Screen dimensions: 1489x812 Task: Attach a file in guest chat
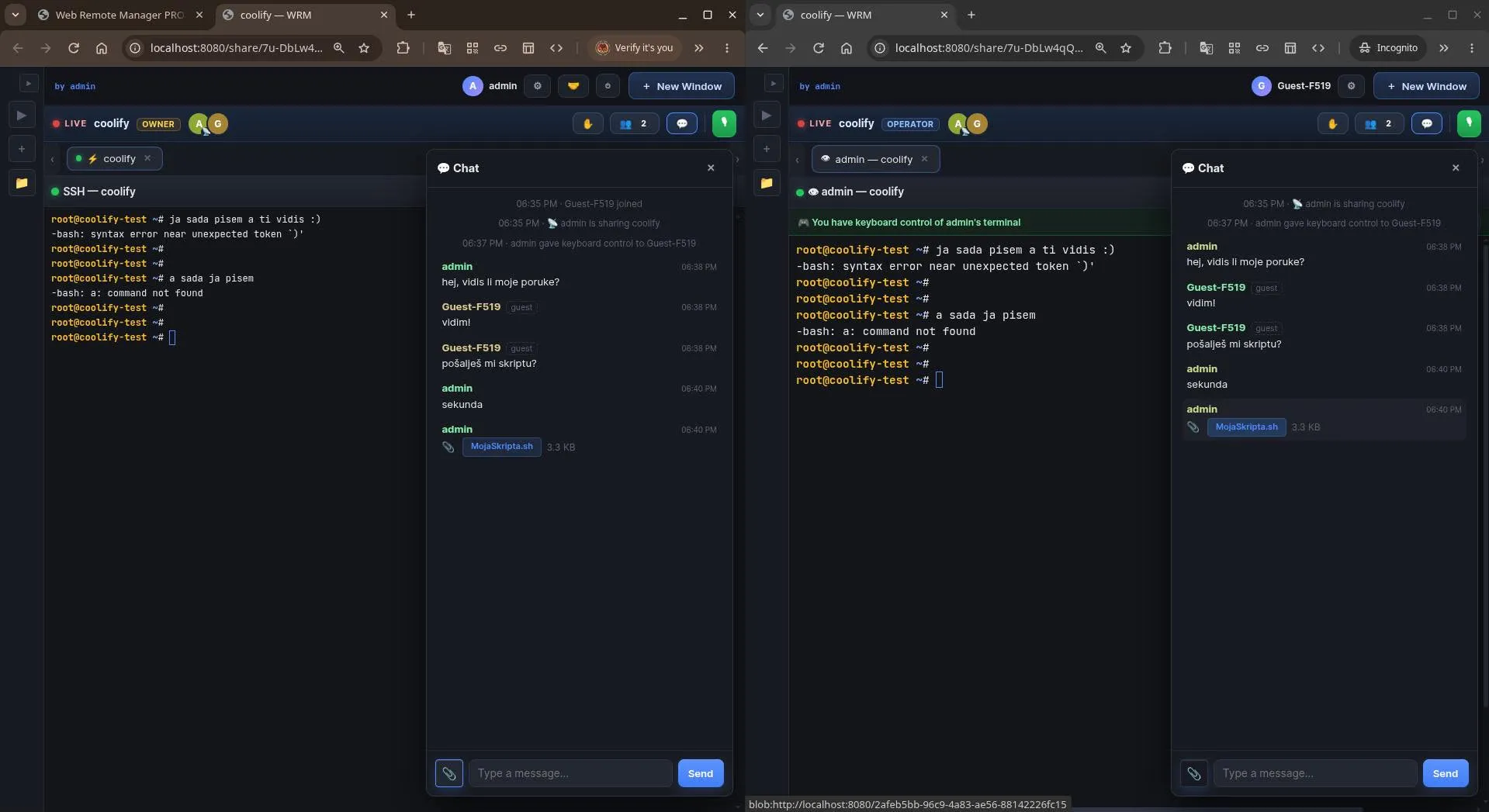[1194, 773]
